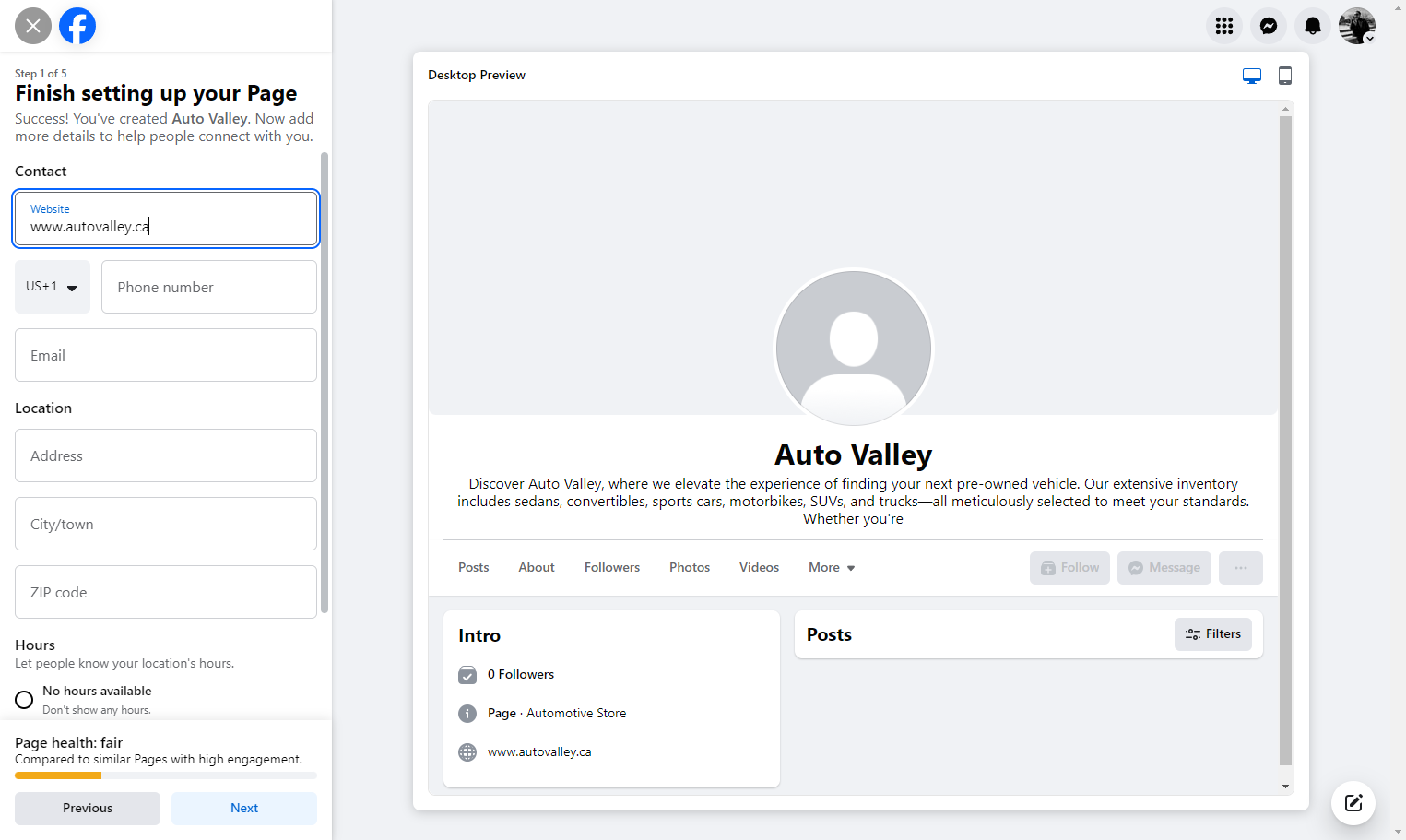The width and height of the screenshot is (1406, 840).
Task: Expand the More tab dropdown in preview
Action: [832, 568]
